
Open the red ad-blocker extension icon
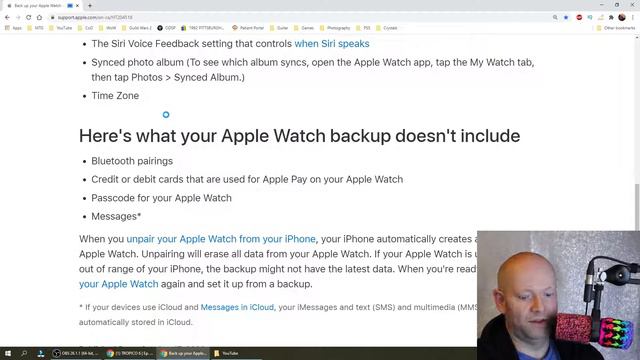click(579, 18)
